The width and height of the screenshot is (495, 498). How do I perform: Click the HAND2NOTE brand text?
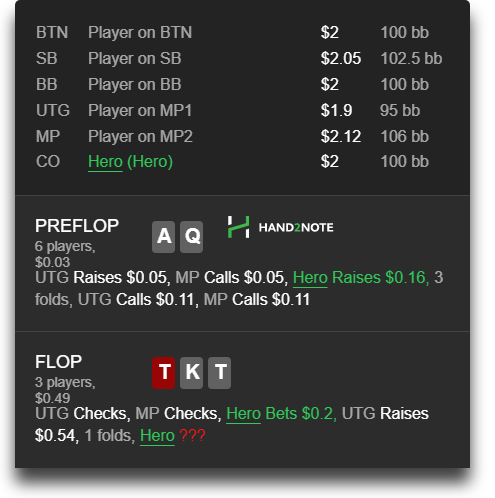[296, 228]
